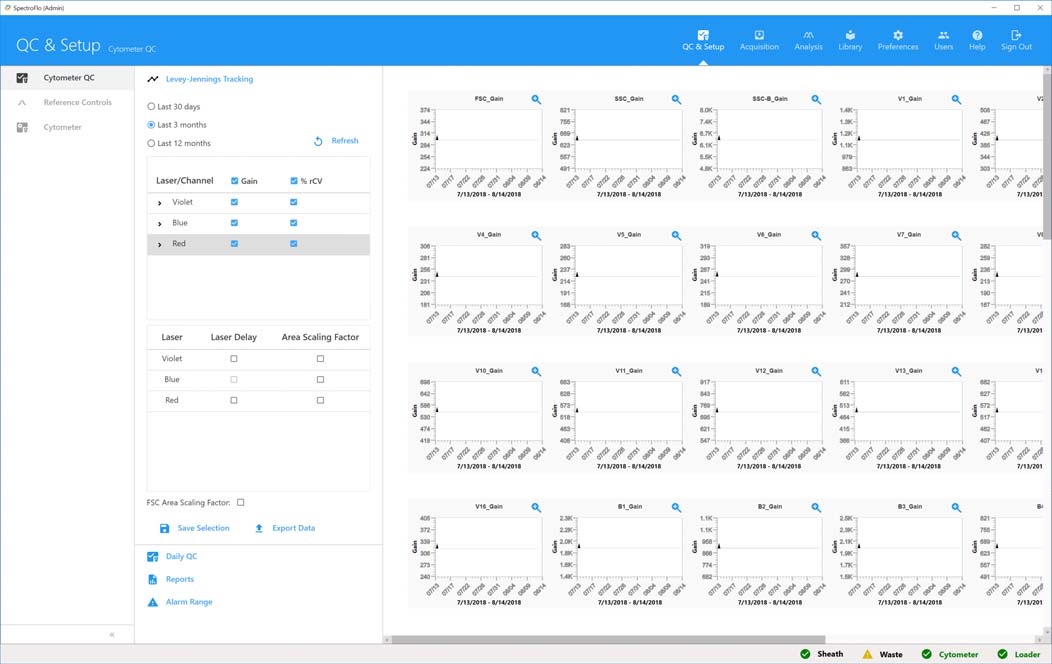Open the Alarm Range link
Viewport: 1052px width, 664px height.
click(x=188, y=602)
